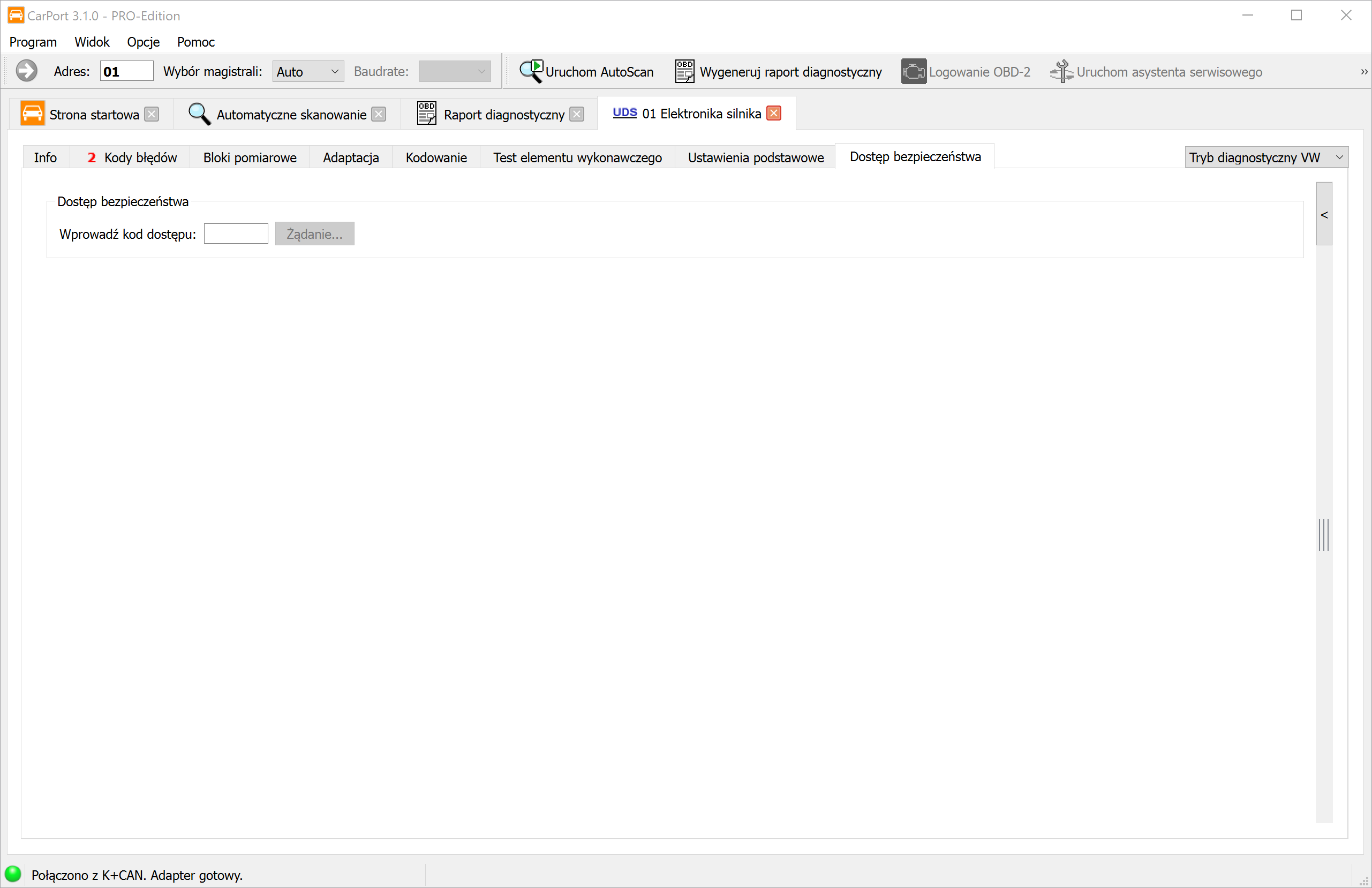The height and width of the screenshot is (888, 1372).
Task: Switch to the Kody błędów tab
Action: tap(132, 157)
